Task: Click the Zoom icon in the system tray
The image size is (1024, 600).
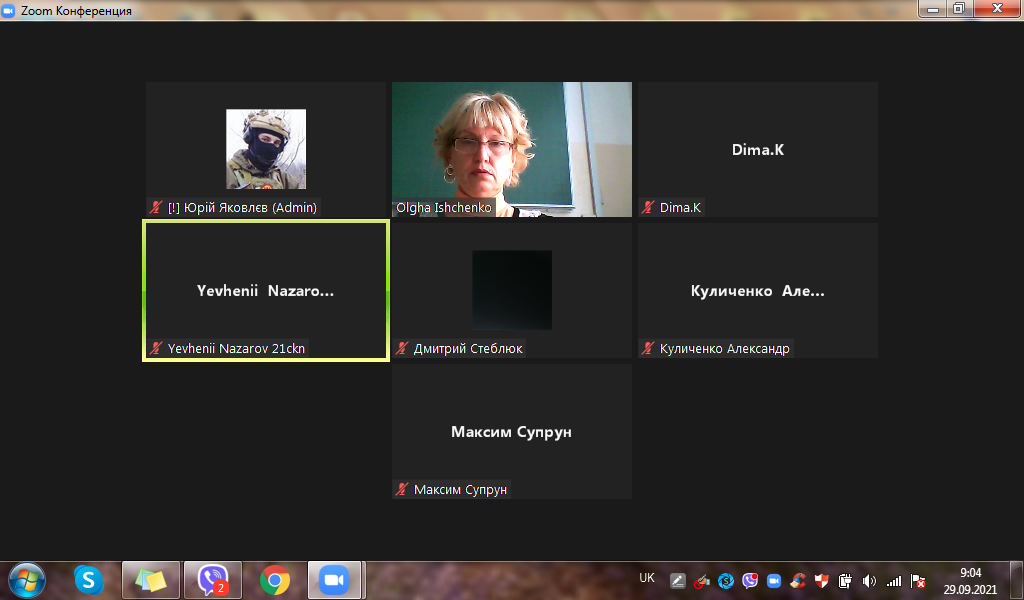Action: 774,580
